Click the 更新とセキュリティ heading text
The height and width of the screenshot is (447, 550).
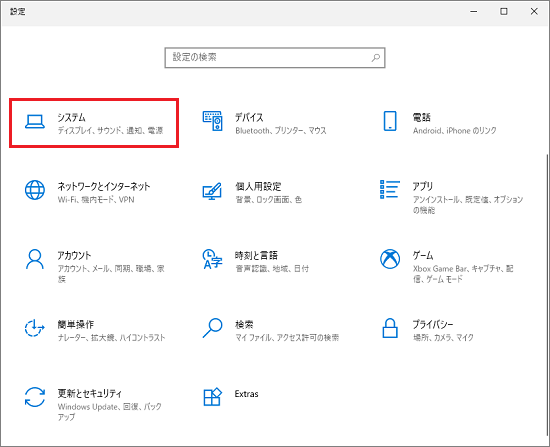(x=90, y=393)
